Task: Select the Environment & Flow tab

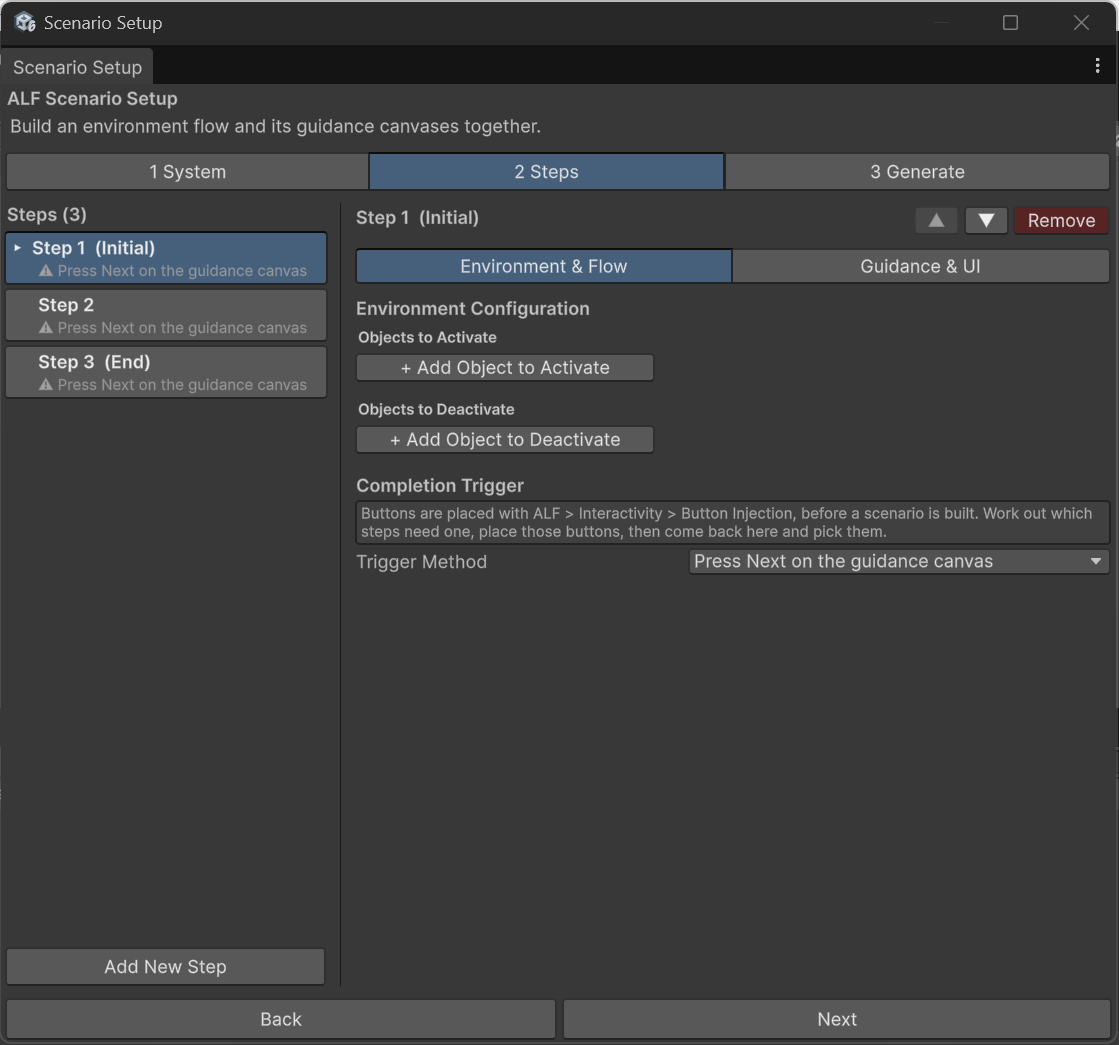Action: 544,266
